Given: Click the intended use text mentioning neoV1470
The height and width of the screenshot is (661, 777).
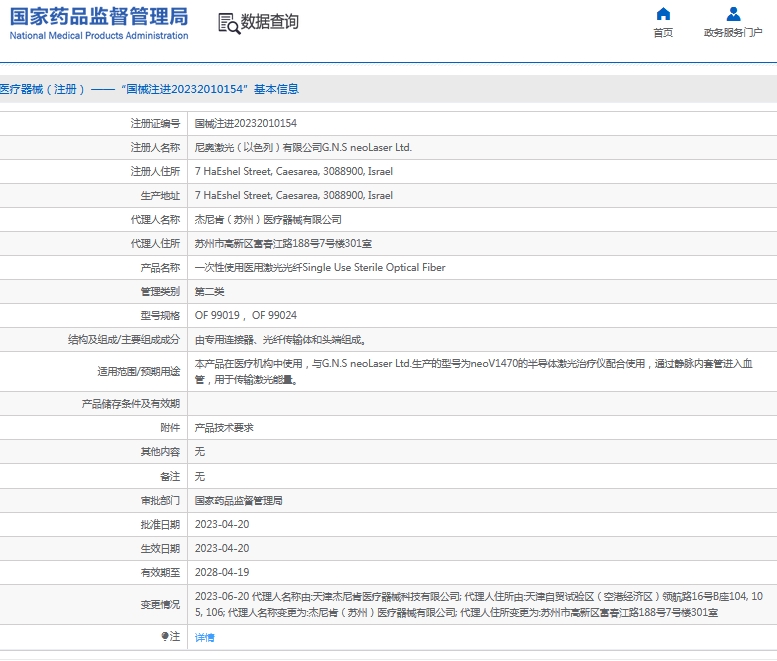Looking at the screenshot, I should (x=474, y=372).
